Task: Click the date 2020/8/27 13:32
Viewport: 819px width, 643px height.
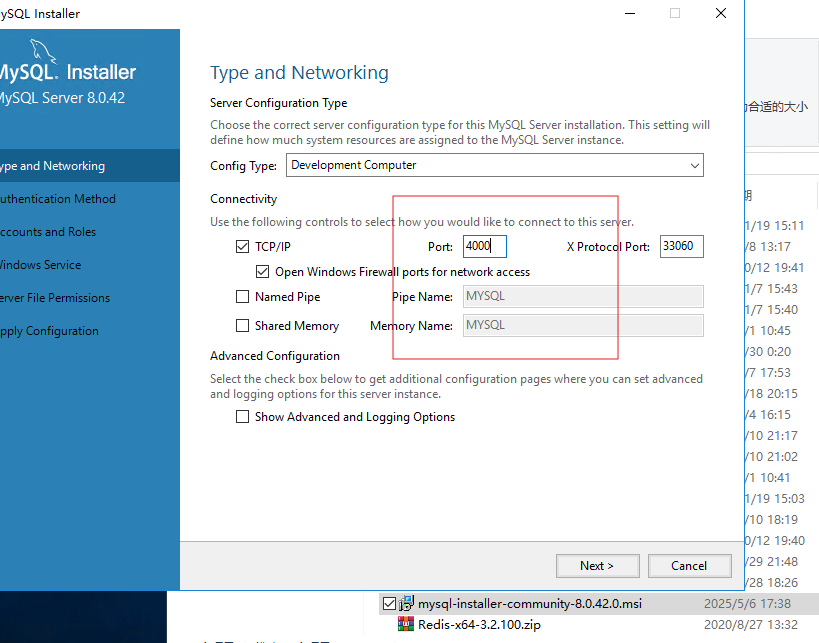Action: [x=751, y=625]
